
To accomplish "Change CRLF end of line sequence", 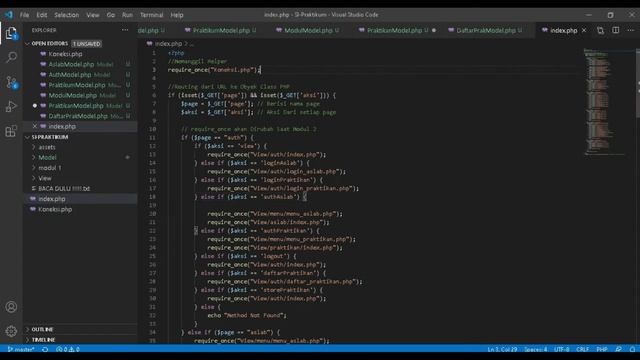I will click(x=582, y=349).
